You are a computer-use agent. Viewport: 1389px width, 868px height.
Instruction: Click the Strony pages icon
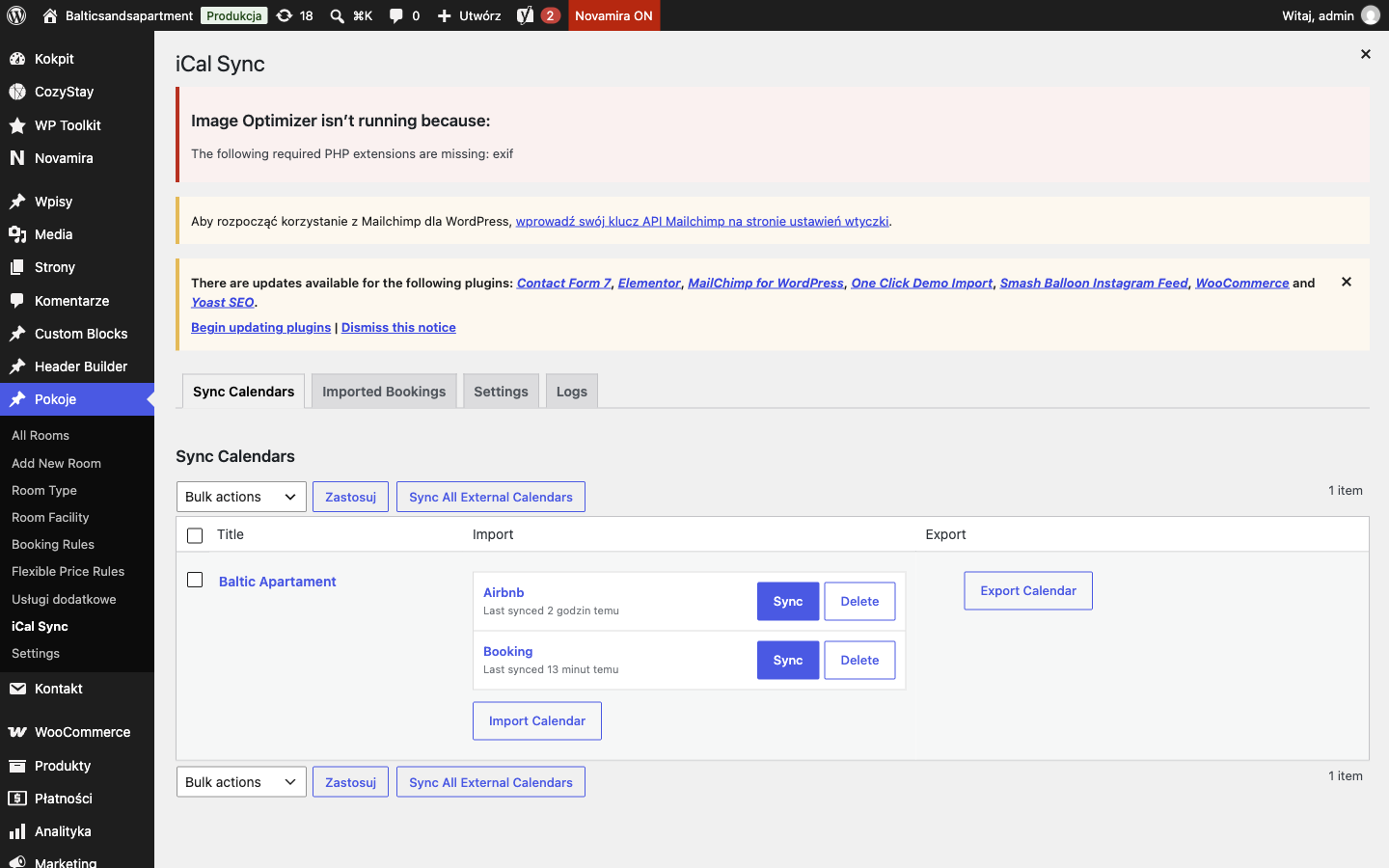pos(17,267)
